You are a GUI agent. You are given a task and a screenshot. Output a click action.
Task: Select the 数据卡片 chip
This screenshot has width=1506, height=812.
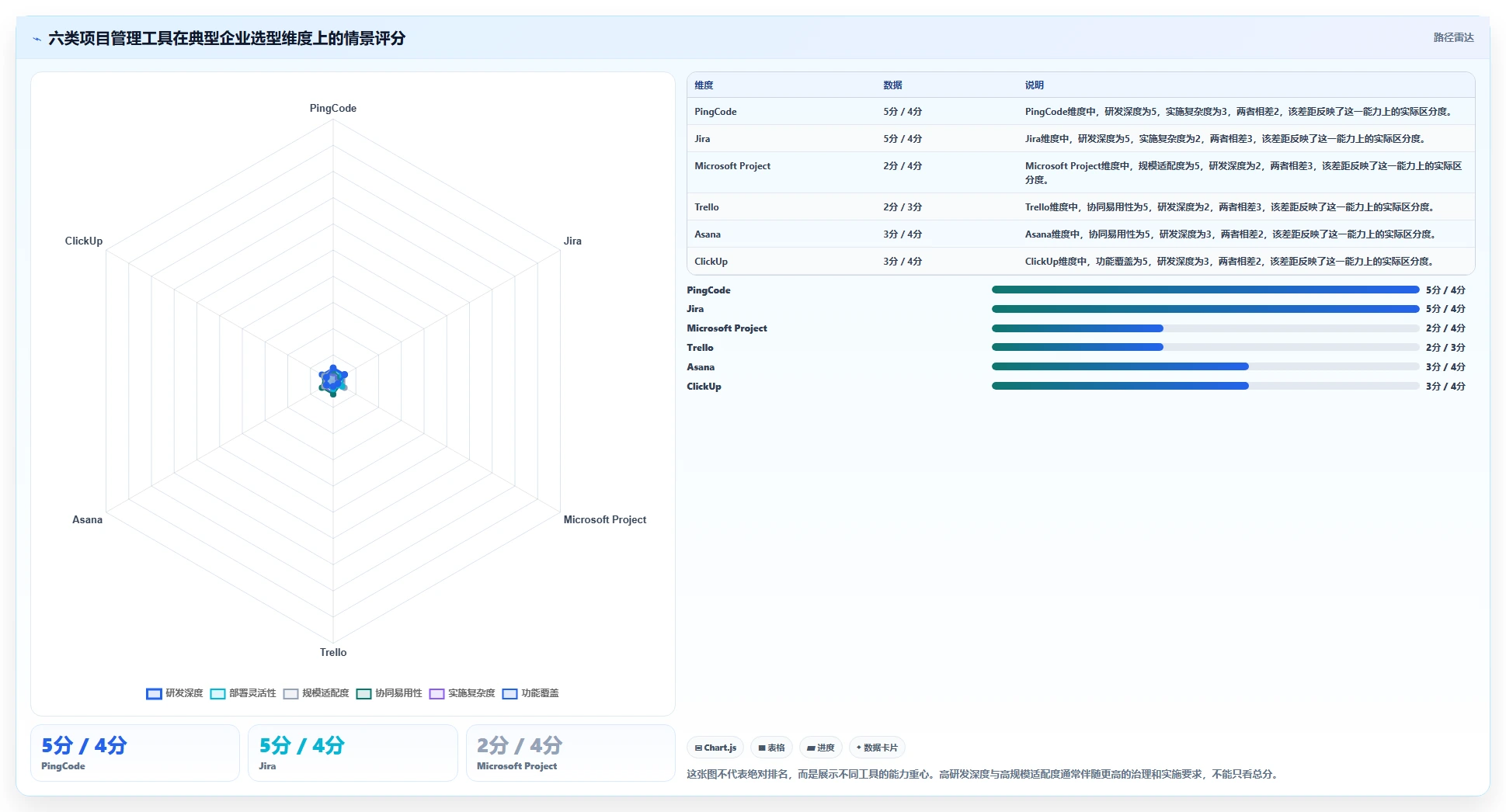point(877,748)
